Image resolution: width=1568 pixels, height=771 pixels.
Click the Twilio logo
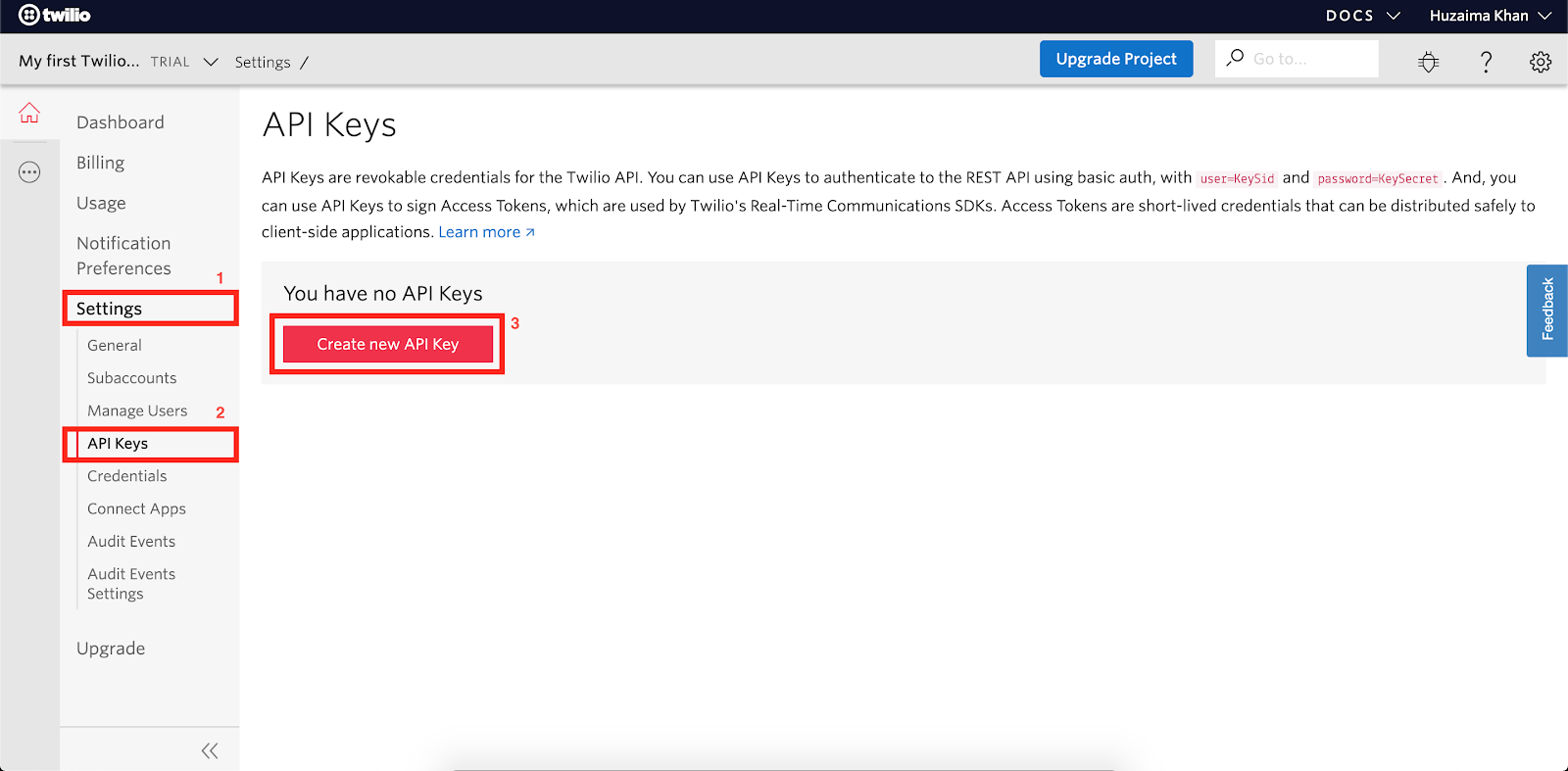[55, 15]
